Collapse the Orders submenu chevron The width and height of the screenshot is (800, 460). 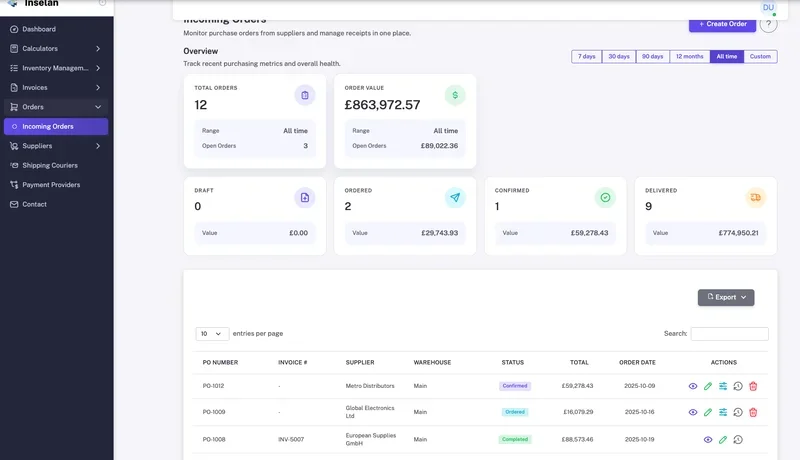98,107
